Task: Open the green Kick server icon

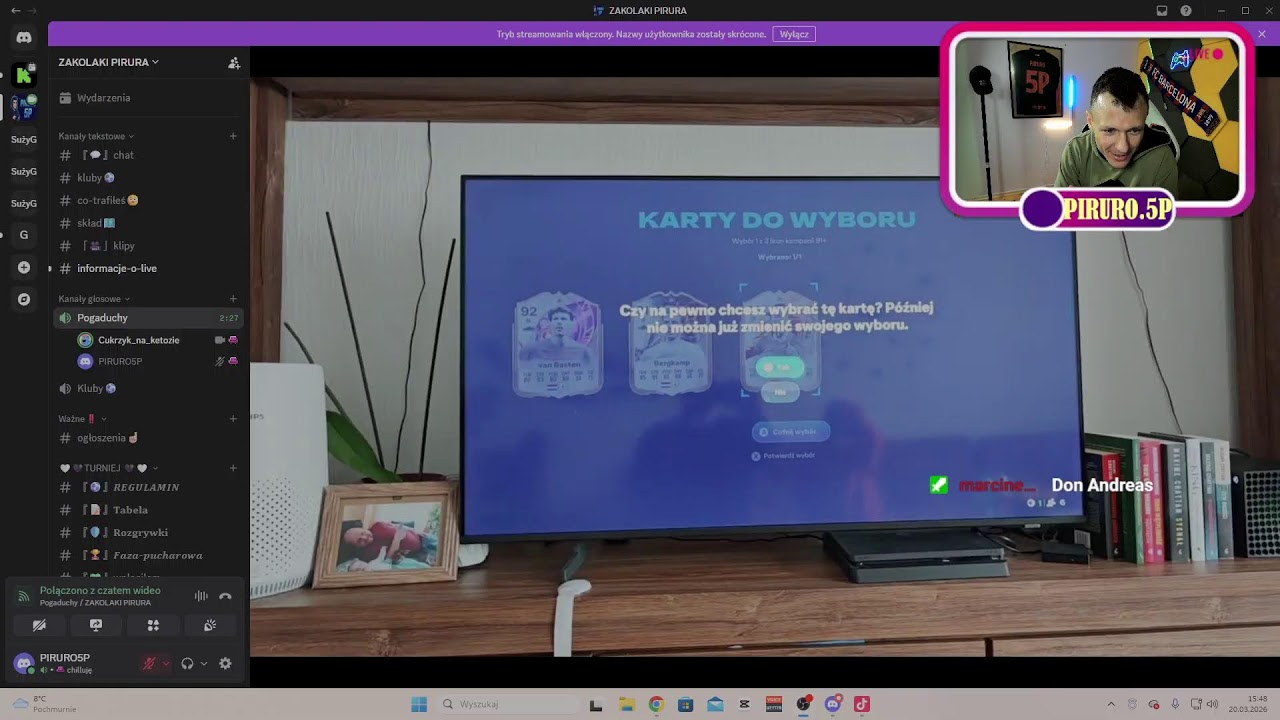Action: [x=24, y=75]
